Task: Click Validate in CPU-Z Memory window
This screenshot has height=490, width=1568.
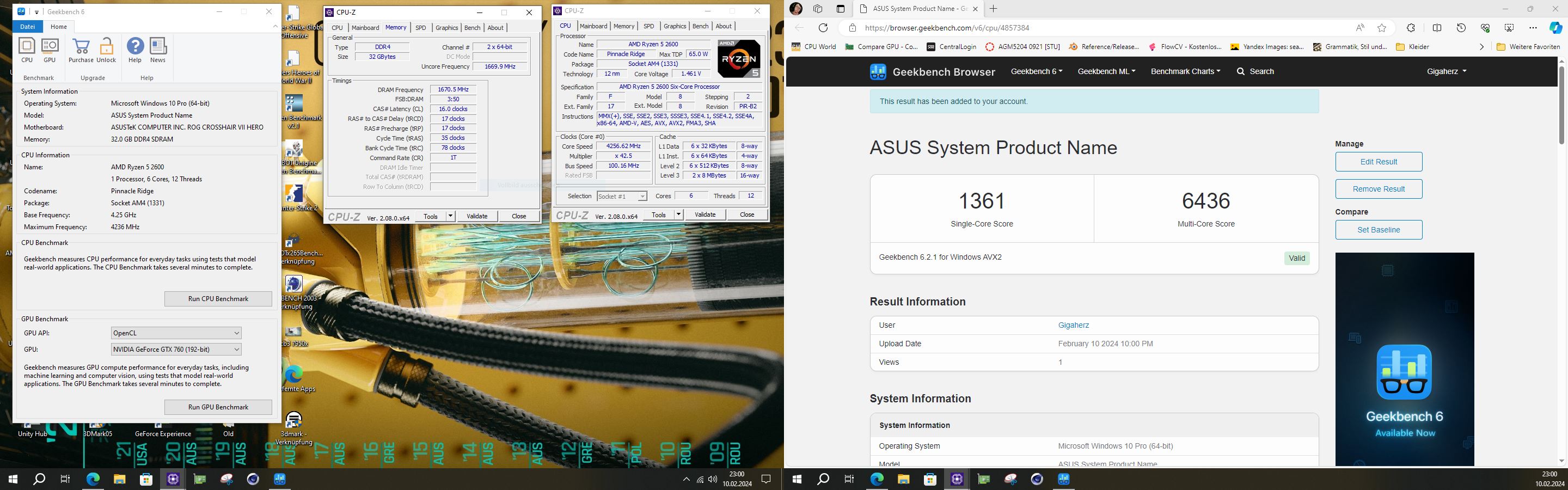Action: (476, 216)
